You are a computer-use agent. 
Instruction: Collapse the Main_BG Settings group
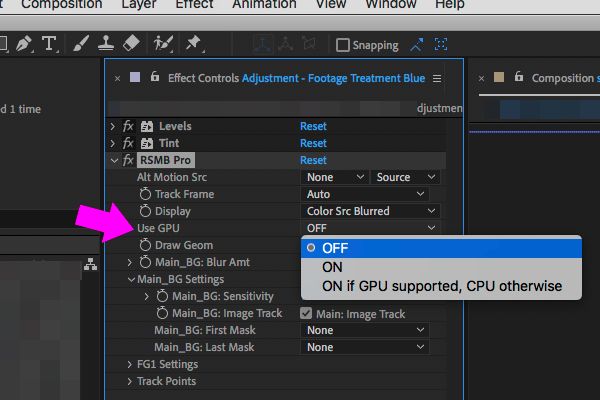(x=130, y=279)
